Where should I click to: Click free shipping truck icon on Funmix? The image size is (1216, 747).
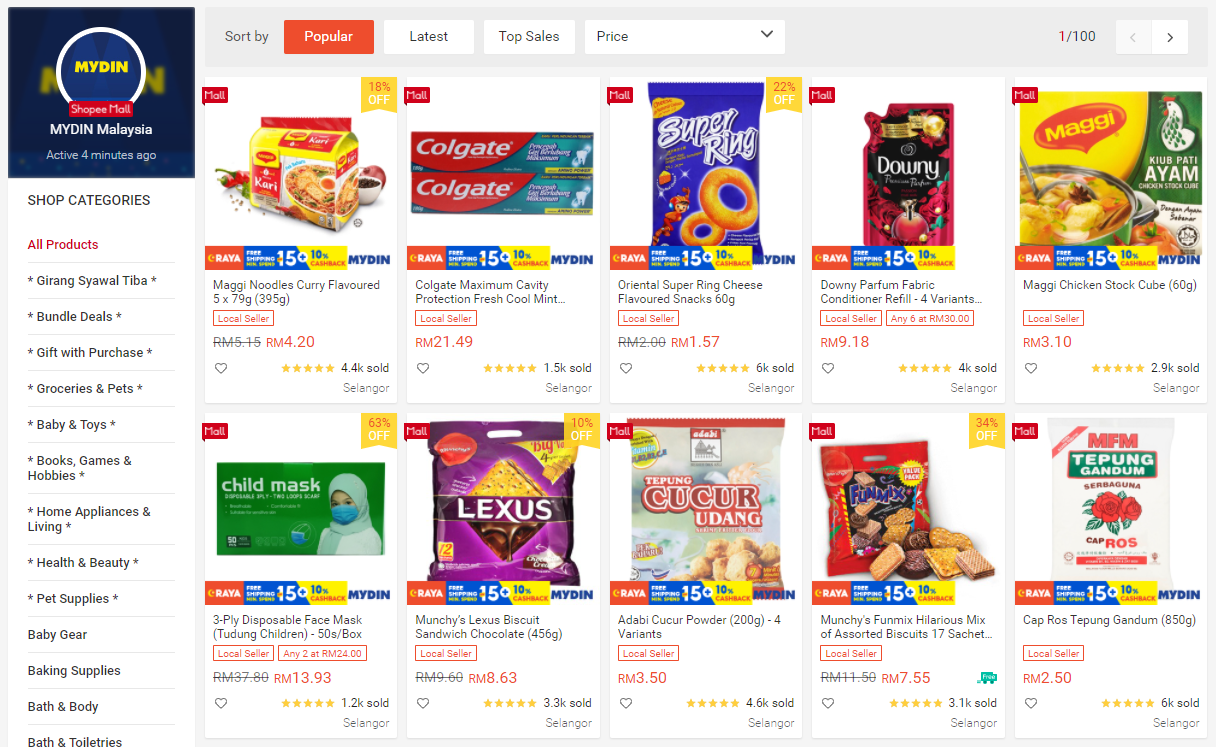[987, 677]
